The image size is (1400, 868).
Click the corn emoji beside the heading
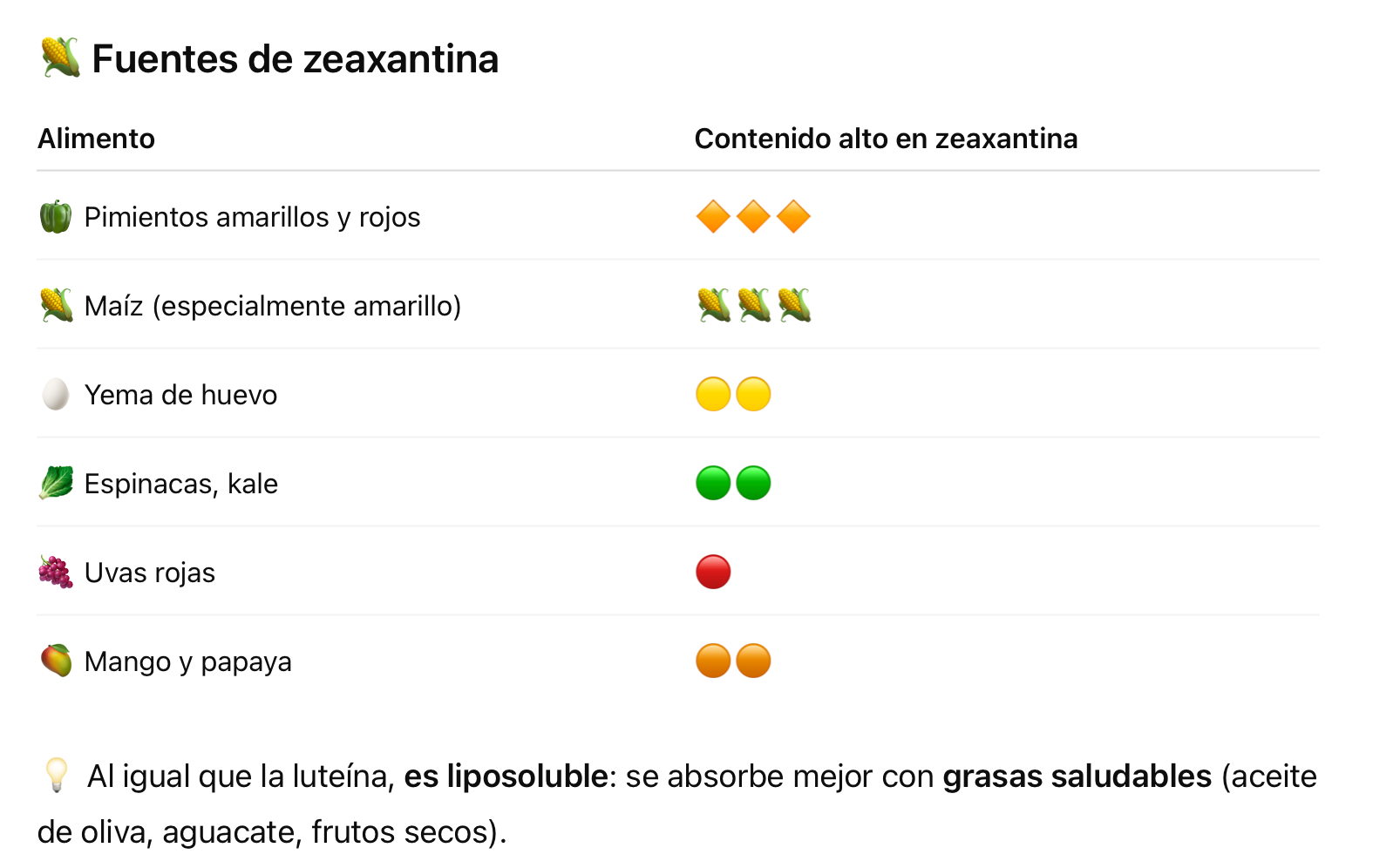point(60,58)
